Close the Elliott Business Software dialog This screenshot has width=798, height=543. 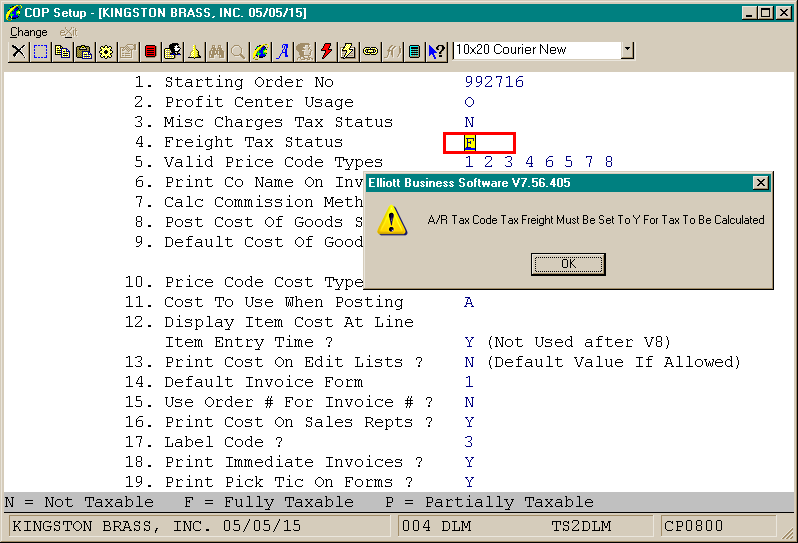(x=760, y=183)
